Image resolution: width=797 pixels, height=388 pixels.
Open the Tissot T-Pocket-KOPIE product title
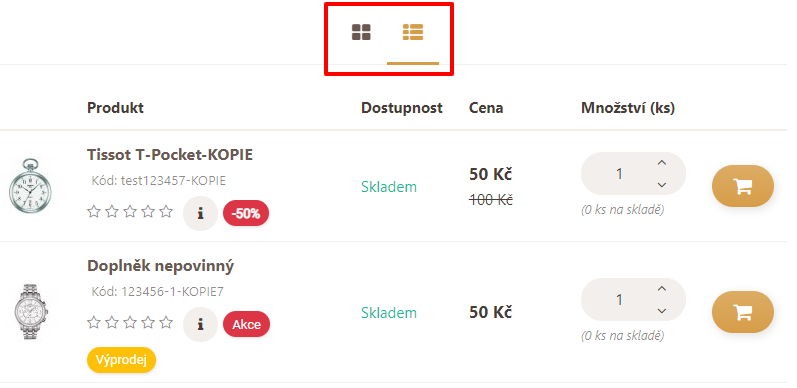click(170, 155)
